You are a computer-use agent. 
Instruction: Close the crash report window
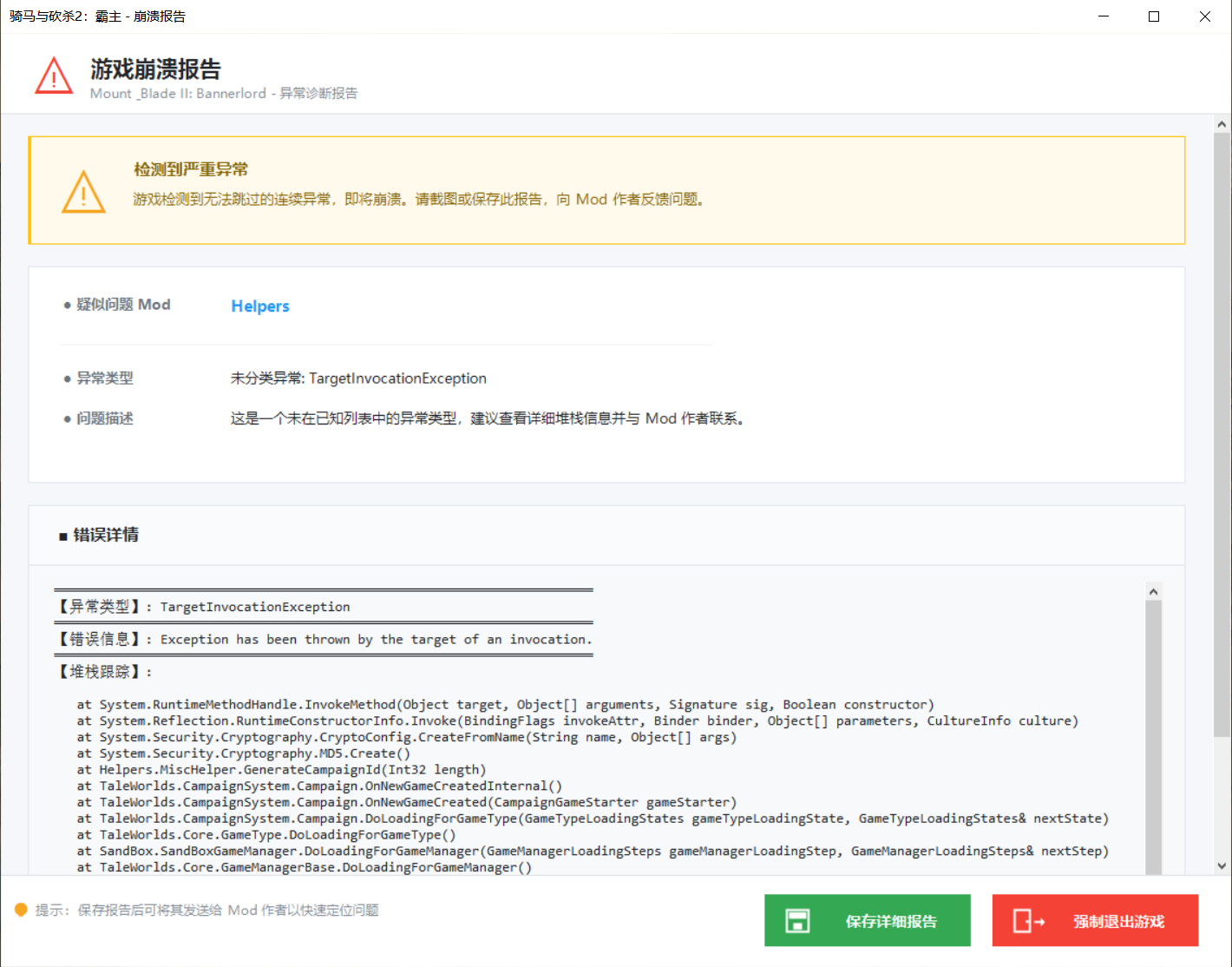1205,16
